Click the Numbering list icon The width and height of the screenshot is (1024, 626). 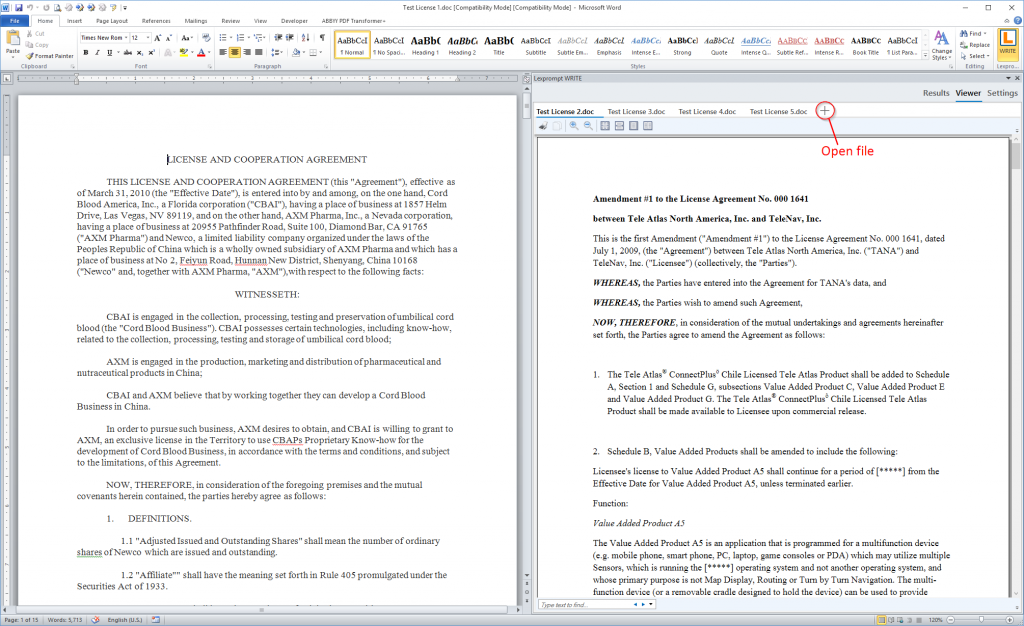tap(240, 38)
